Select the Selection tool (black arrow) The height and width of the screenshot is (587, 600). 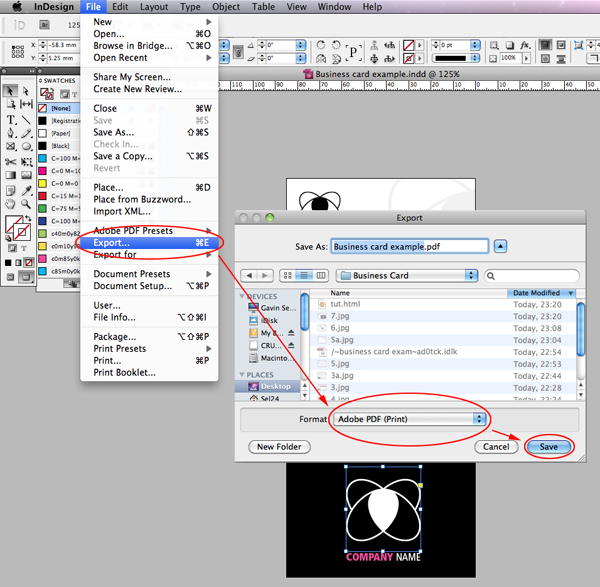click(10, 91)
